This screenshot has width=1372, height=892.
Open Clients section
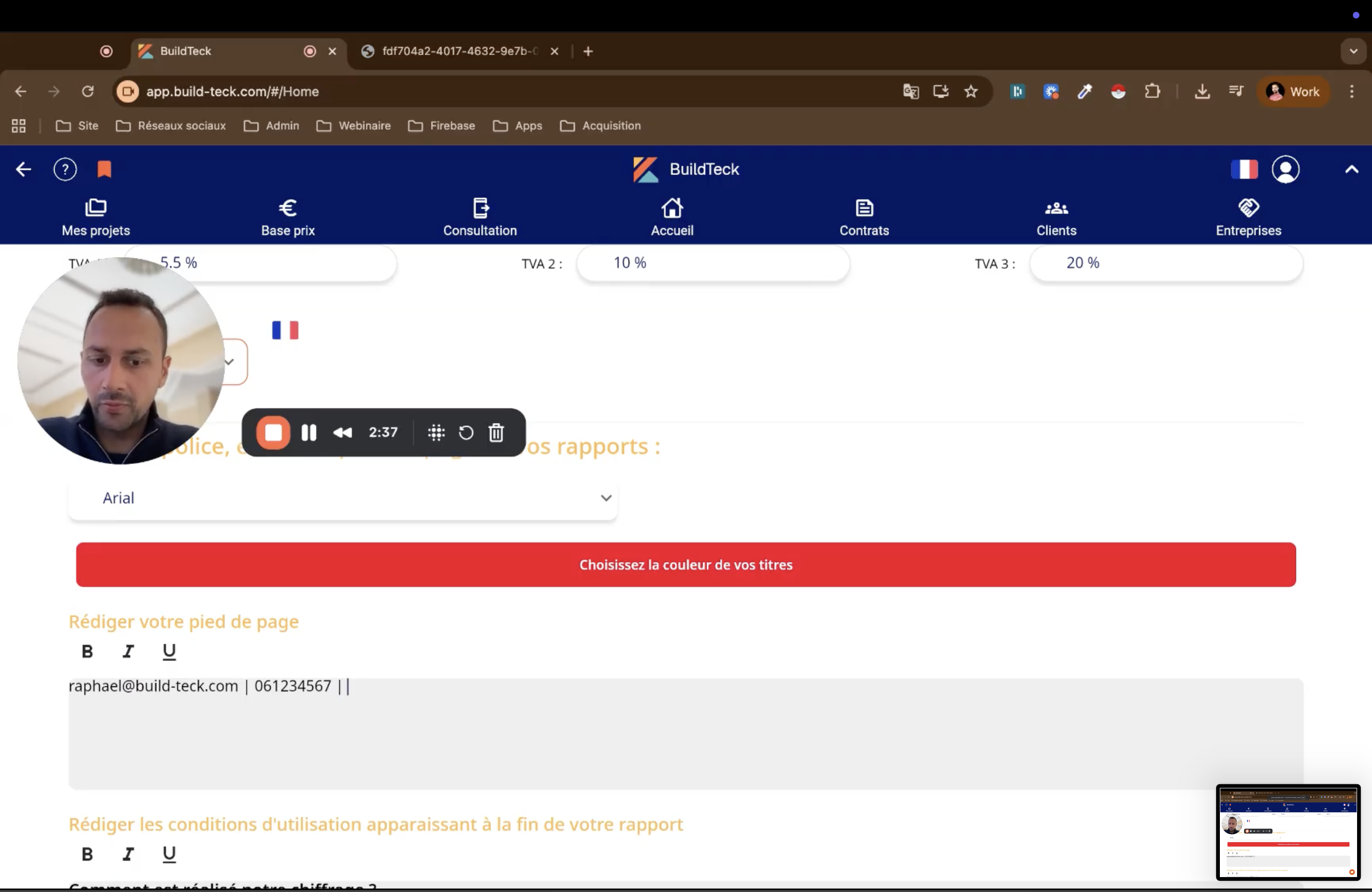[1056, 218]
